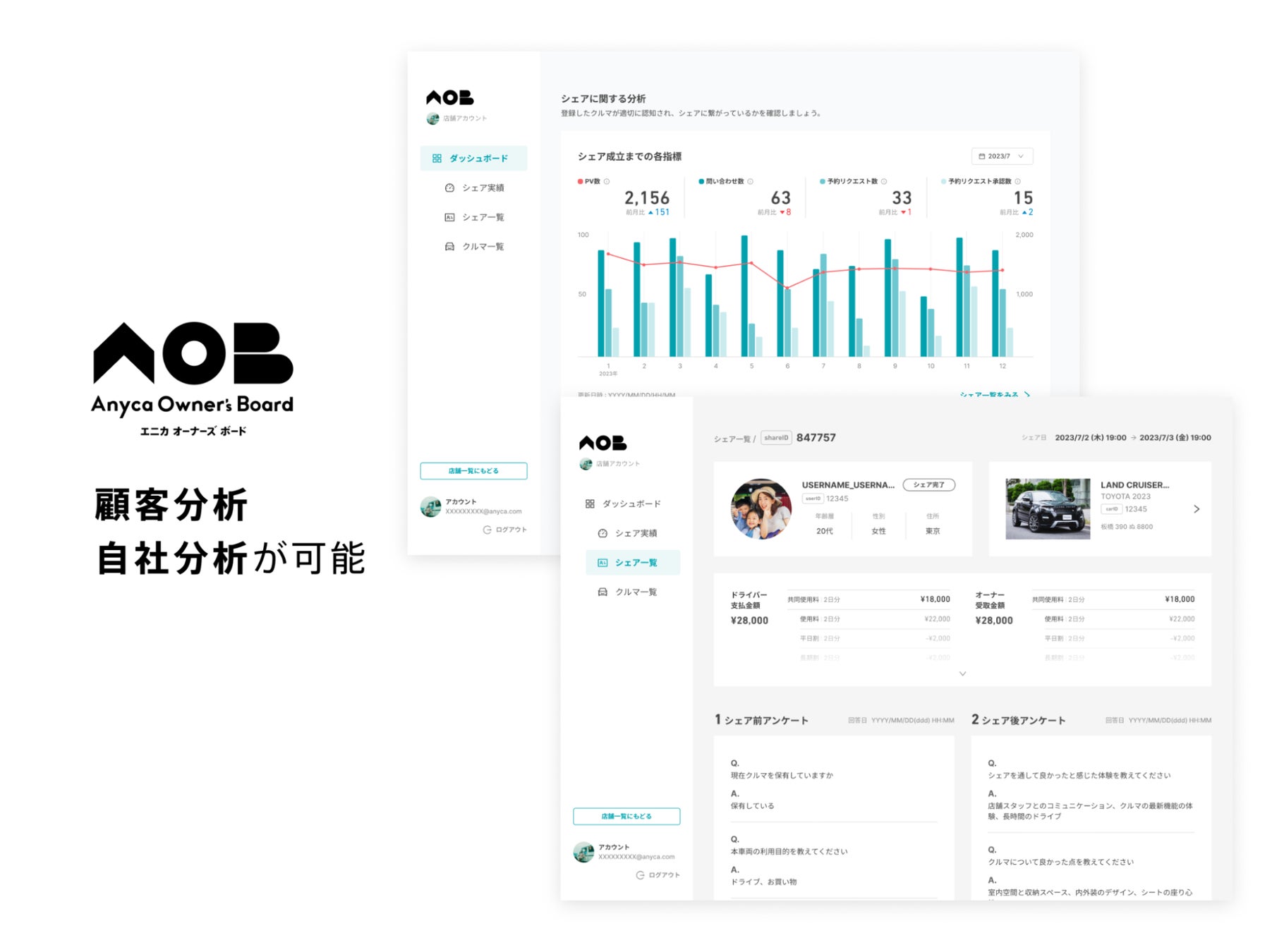
Task: Click シェア一覧 icon in upper sidebar
Action: pos(449,217)
